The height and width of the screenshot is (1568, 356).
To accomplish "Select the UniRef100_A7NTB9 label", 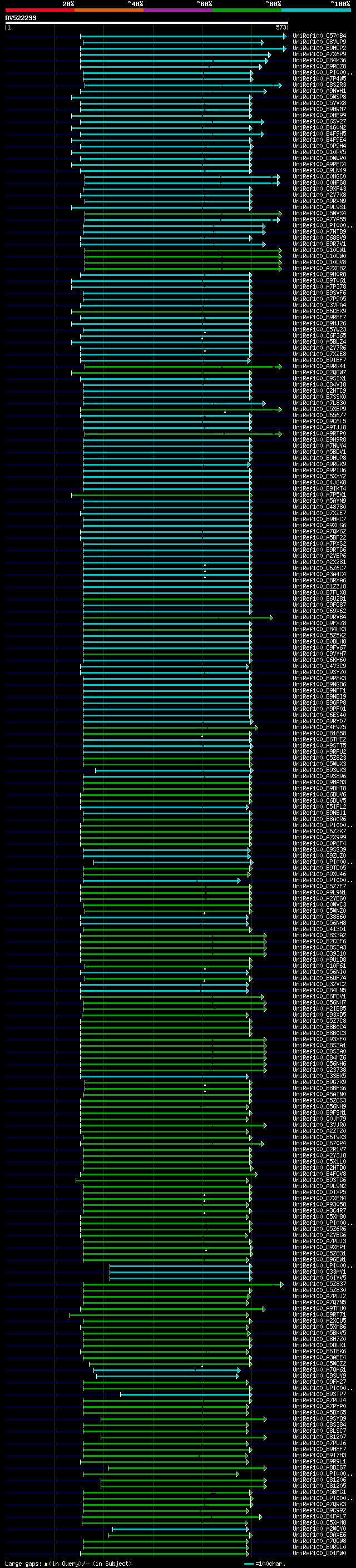I will (x=319, y=232).
